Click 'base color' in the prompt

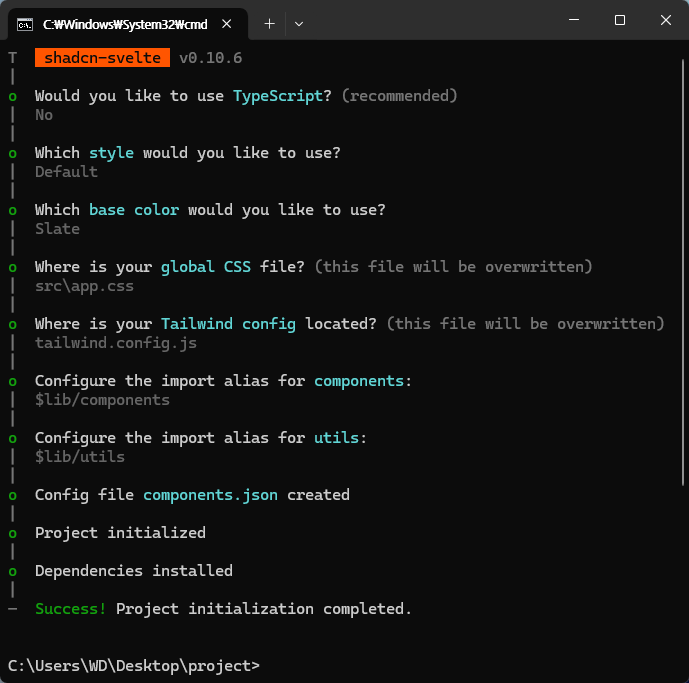click(x=134, y=210)
